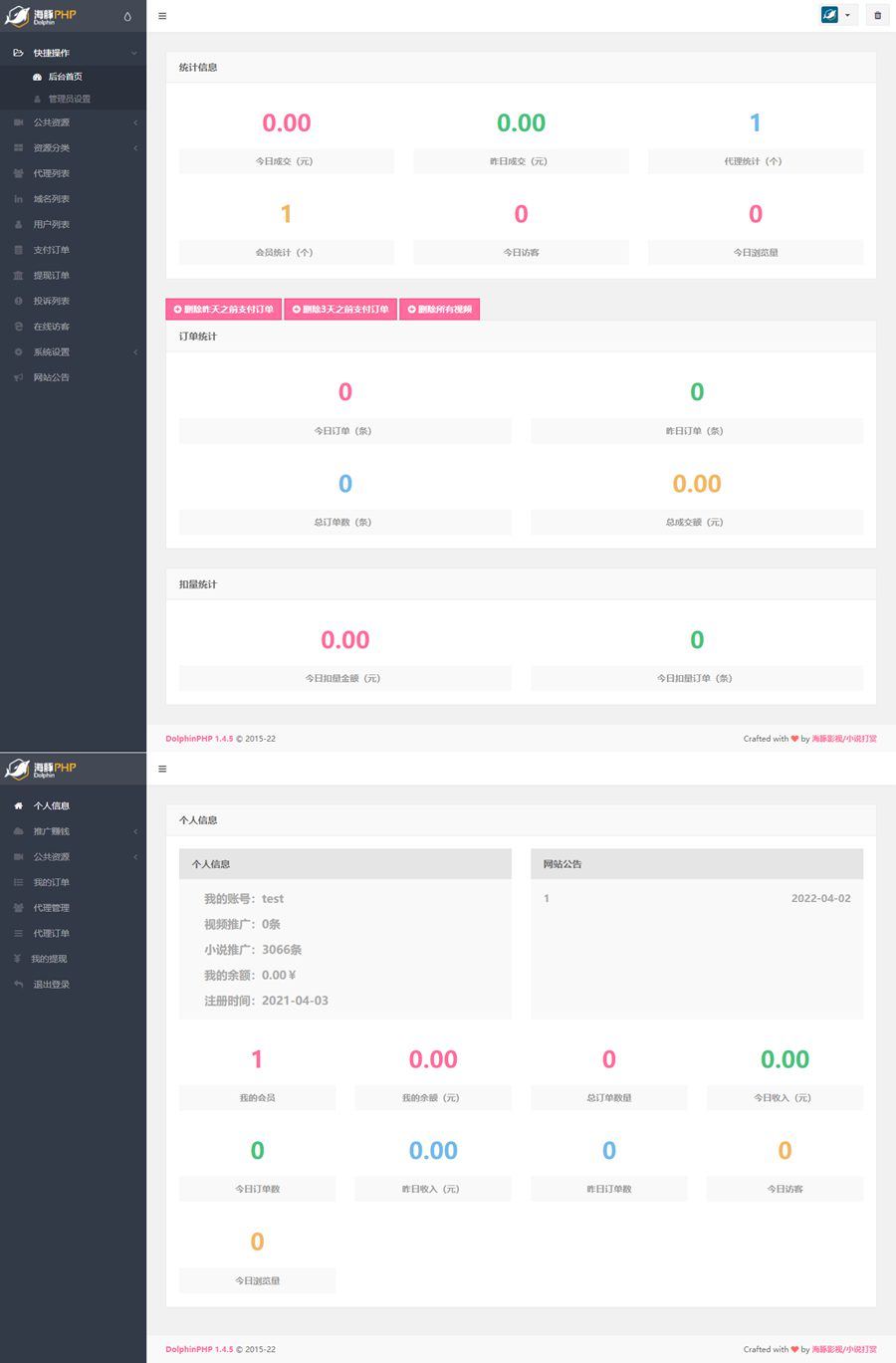Click the 网站公告 megaphone icon
Image resolution: width=896 pixels, height=1363 pixels.
tap(18, 377)
